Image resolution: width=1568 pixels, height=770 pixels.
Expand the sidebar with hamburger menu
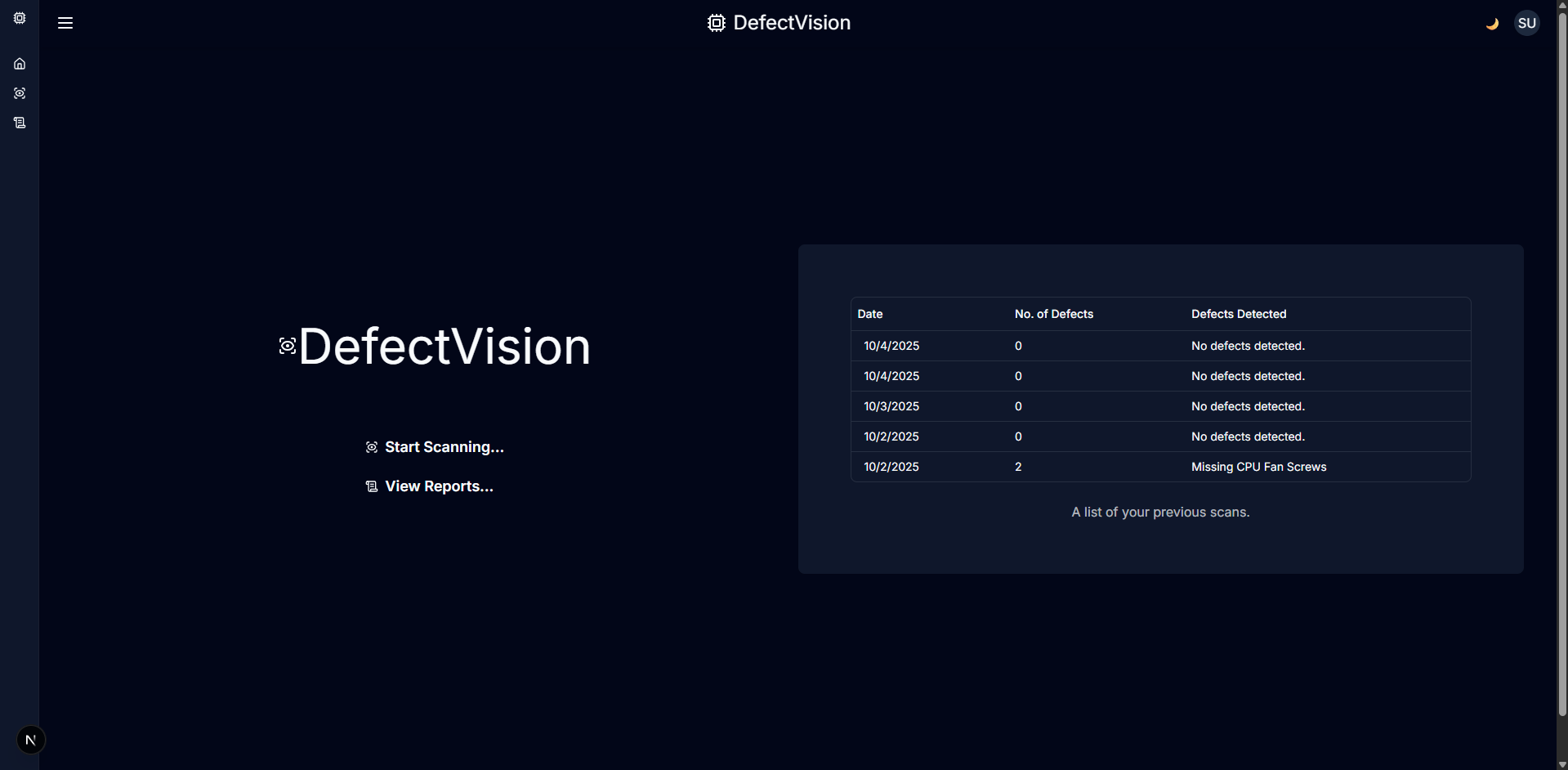coord(65,23)
